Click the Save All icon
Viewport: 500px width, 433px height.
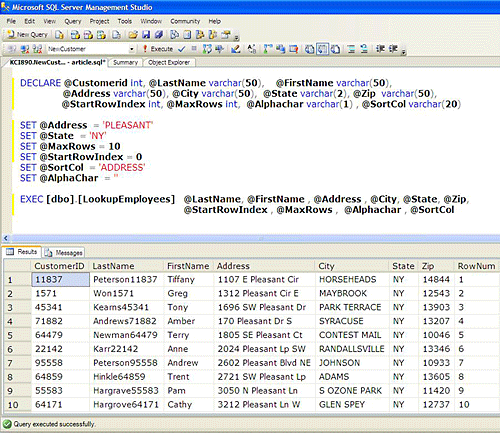point(159,35)
